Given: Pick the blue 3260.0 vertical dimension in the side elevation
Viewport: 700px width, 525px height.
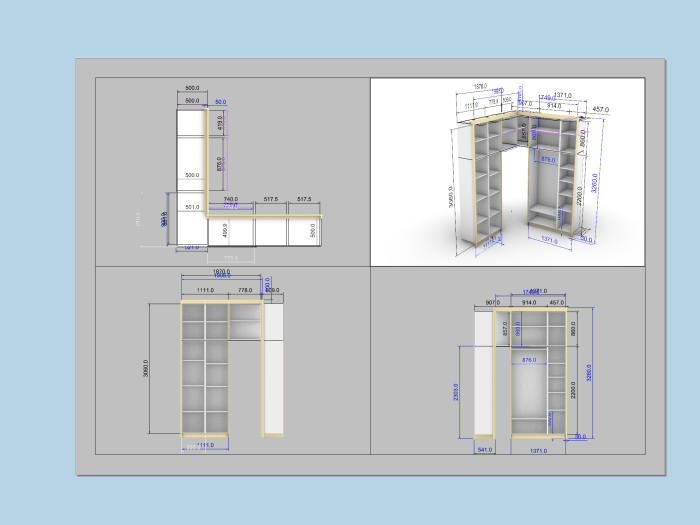Looking at the screenshot, I should click(x=588, y=373).
